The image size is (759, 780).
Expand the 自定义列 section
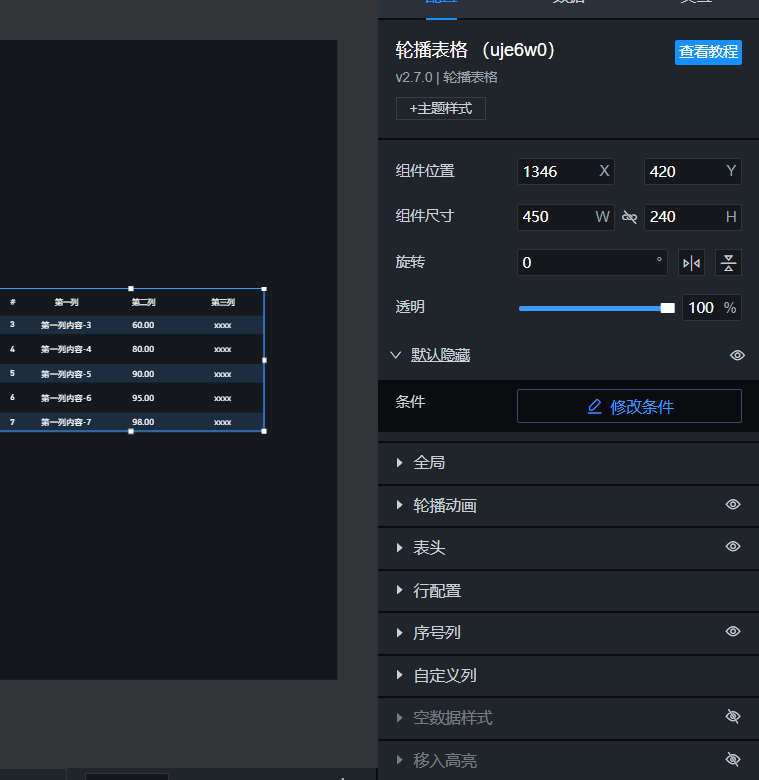point(399,675)
